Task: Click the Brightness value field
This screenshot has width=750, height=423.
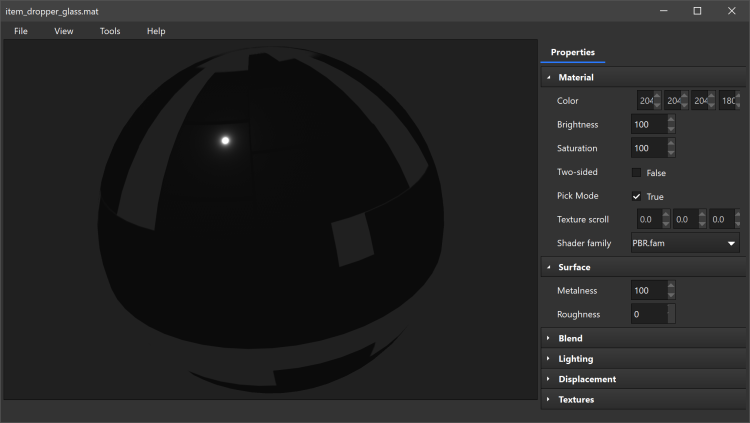Action: (x=647, y=125)
